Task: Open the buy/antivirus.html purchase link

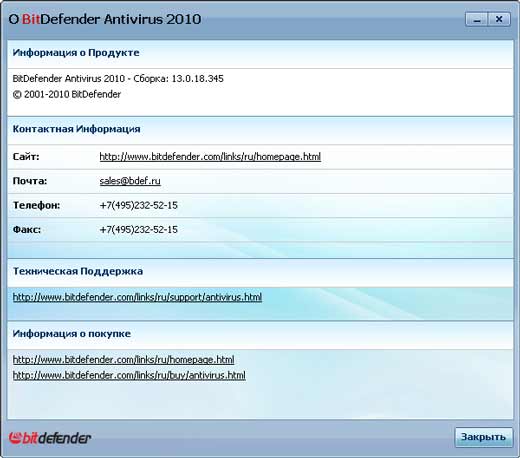Action: (x=129, y=375)
